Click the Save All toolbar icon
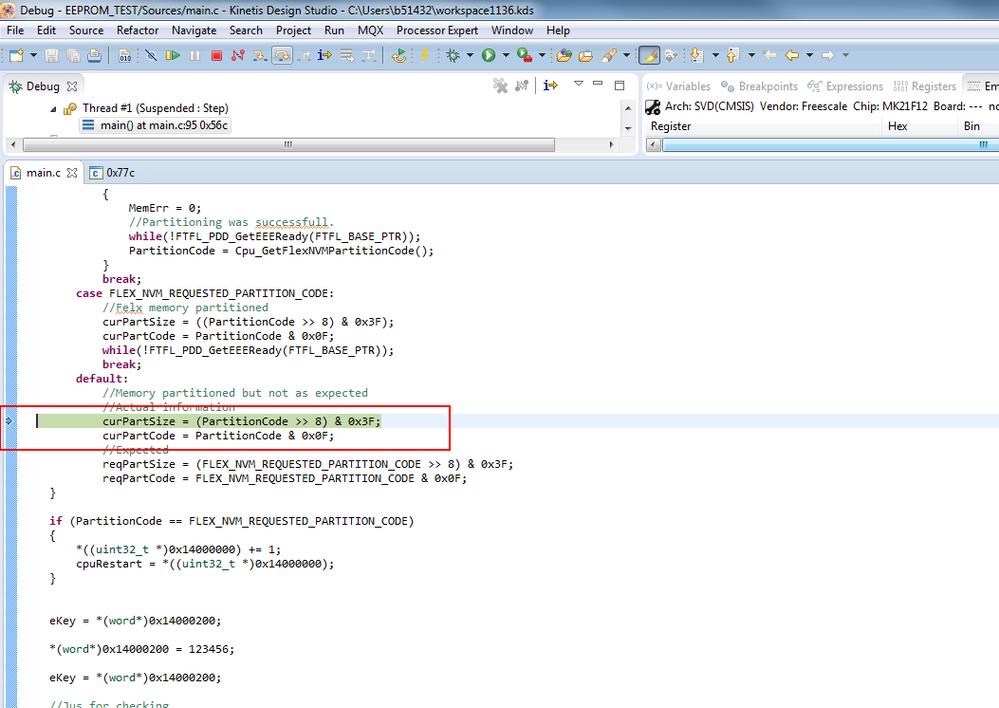Viewport: 999px width, 708px height. [x=73, y=56]
